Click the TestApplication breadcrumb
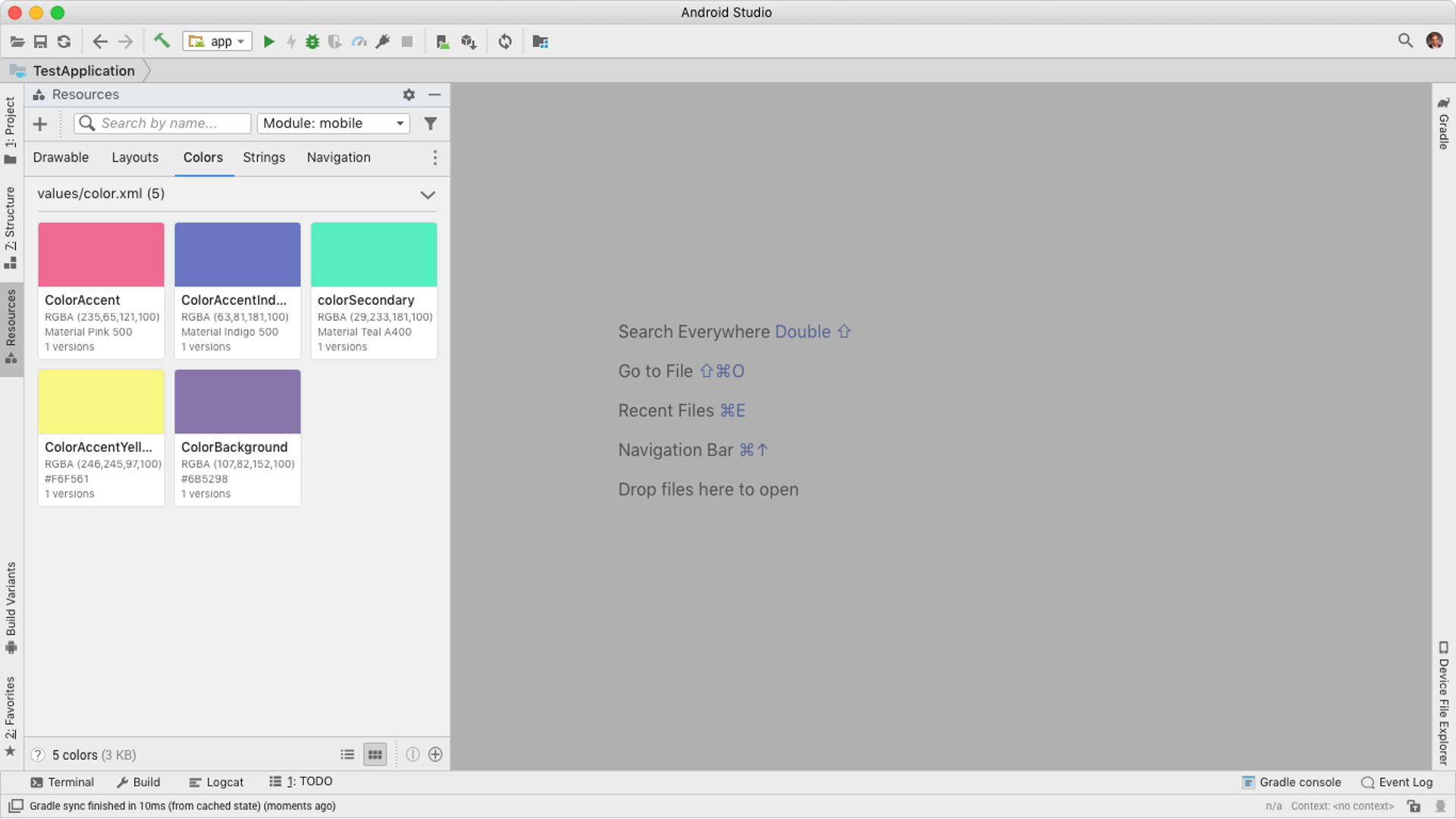1456x819 pixels. [x=83, y=71]
